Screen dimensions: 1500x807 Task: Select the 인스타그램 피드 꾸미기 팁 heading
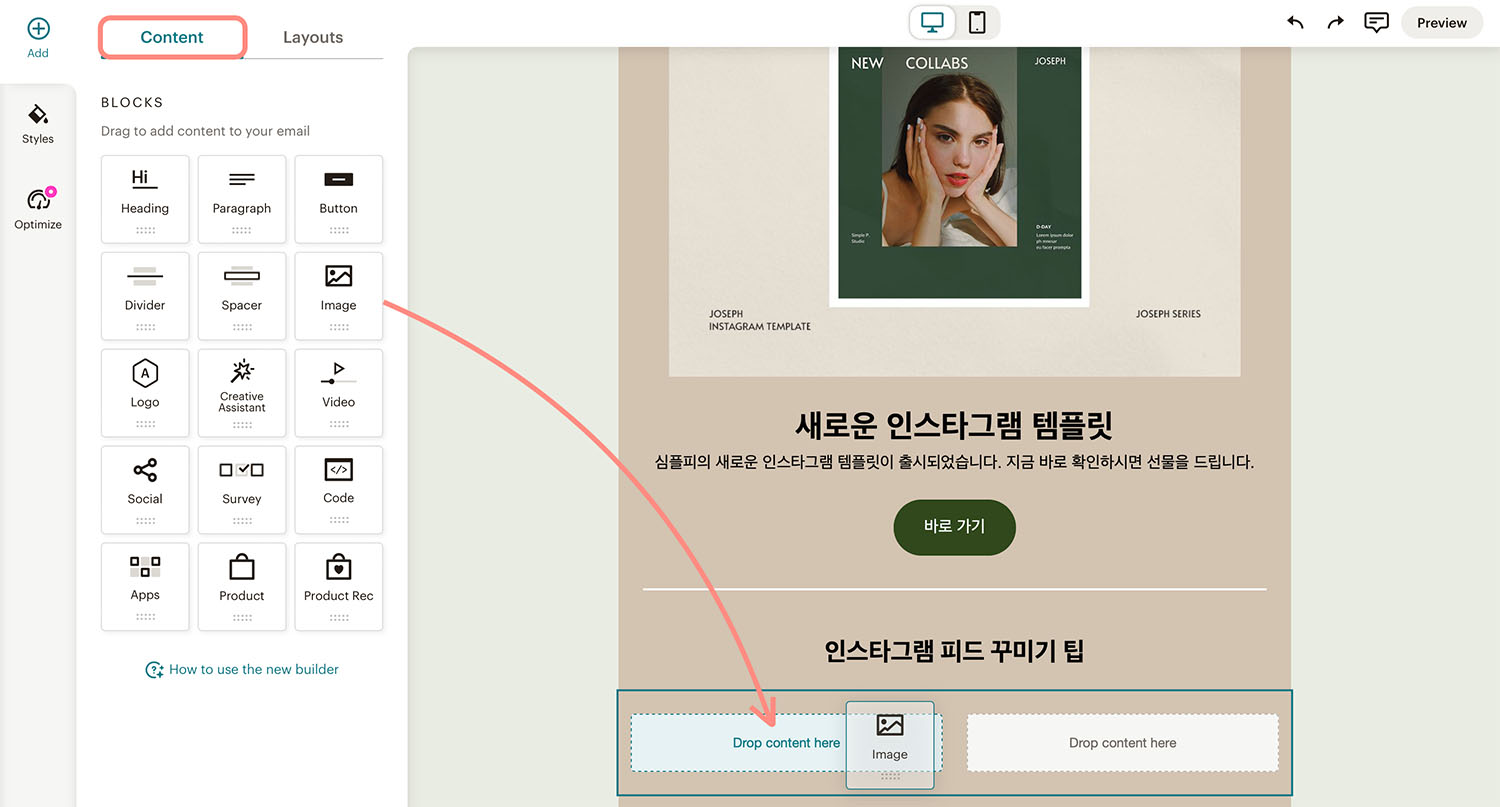tap(954, 651)
